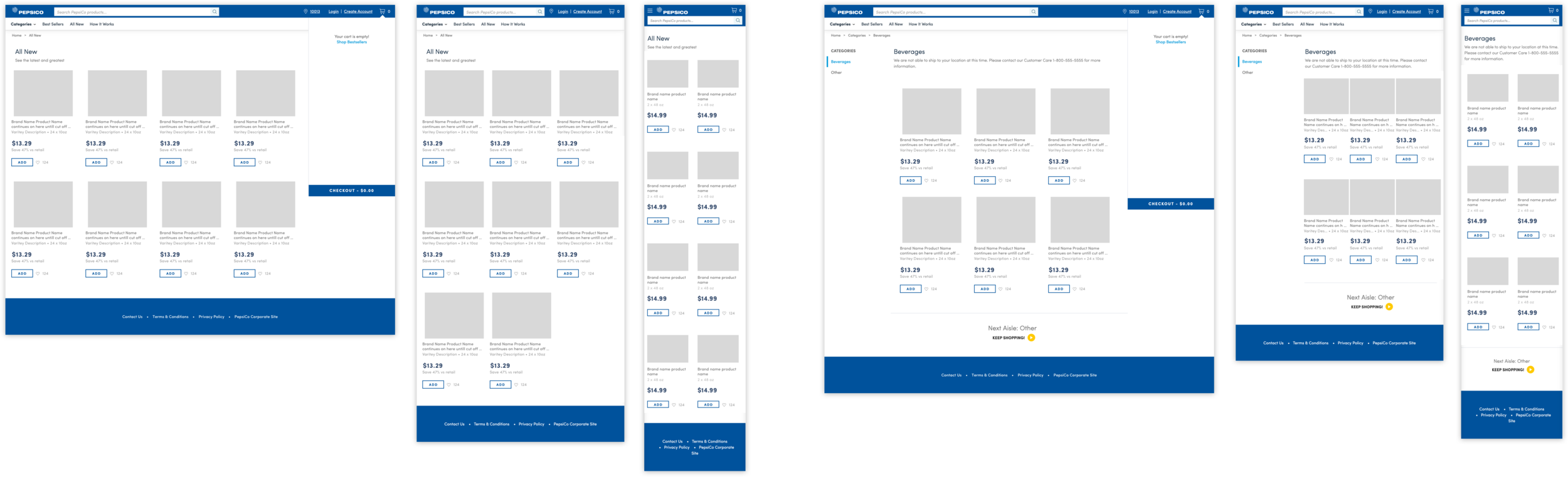Click the Home breadcrumb in the desktop Beverages mockup
Screen dimensions: 1568x477
point(835,36)
